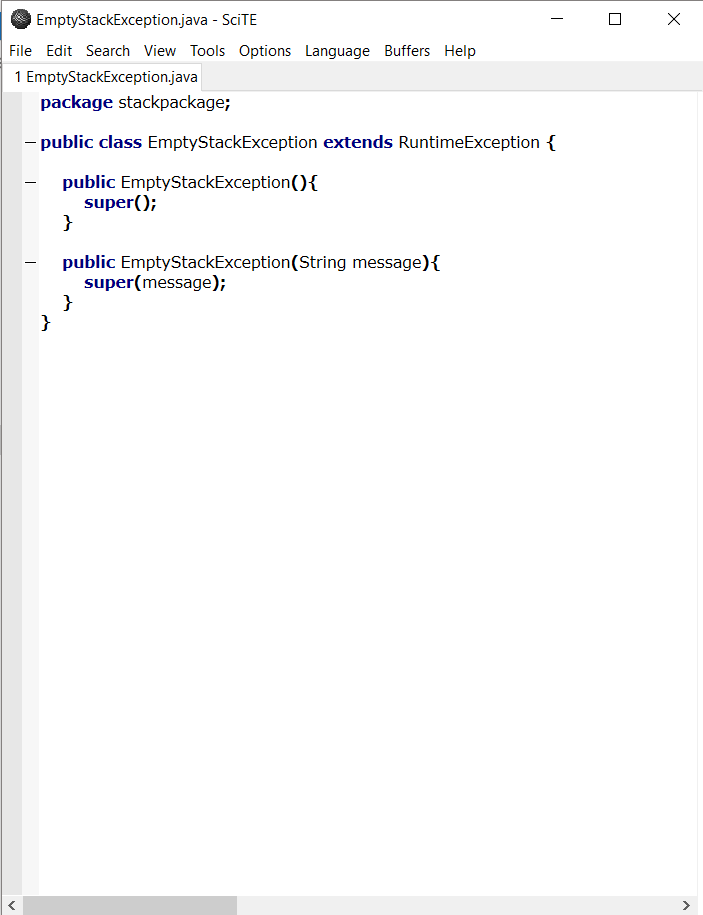Open the Search menu

[x=108, y=51]
